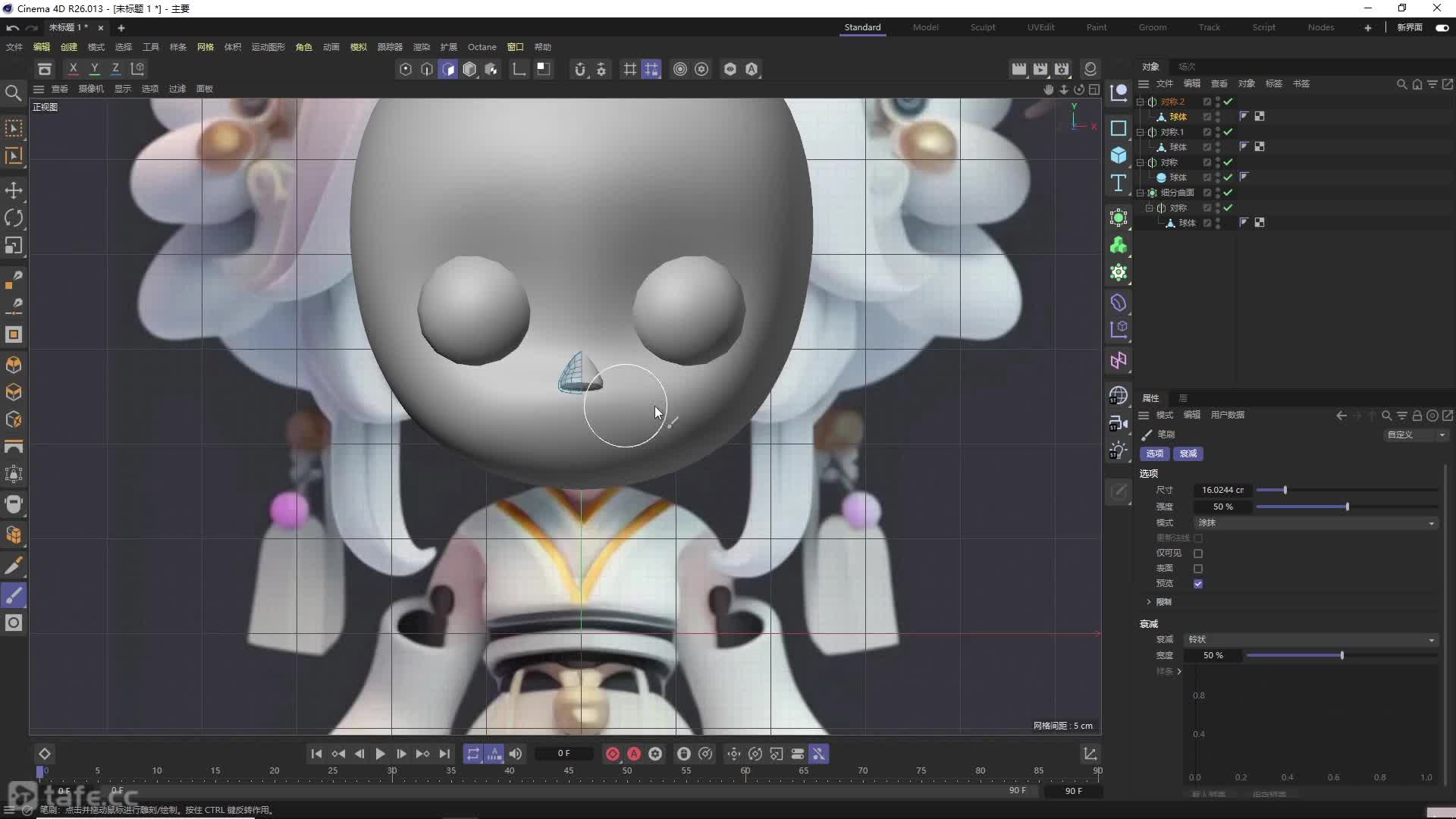1456x819 pixels.
Task: Collapse the 对称.1 tree node
Action: pos(1140,132)
